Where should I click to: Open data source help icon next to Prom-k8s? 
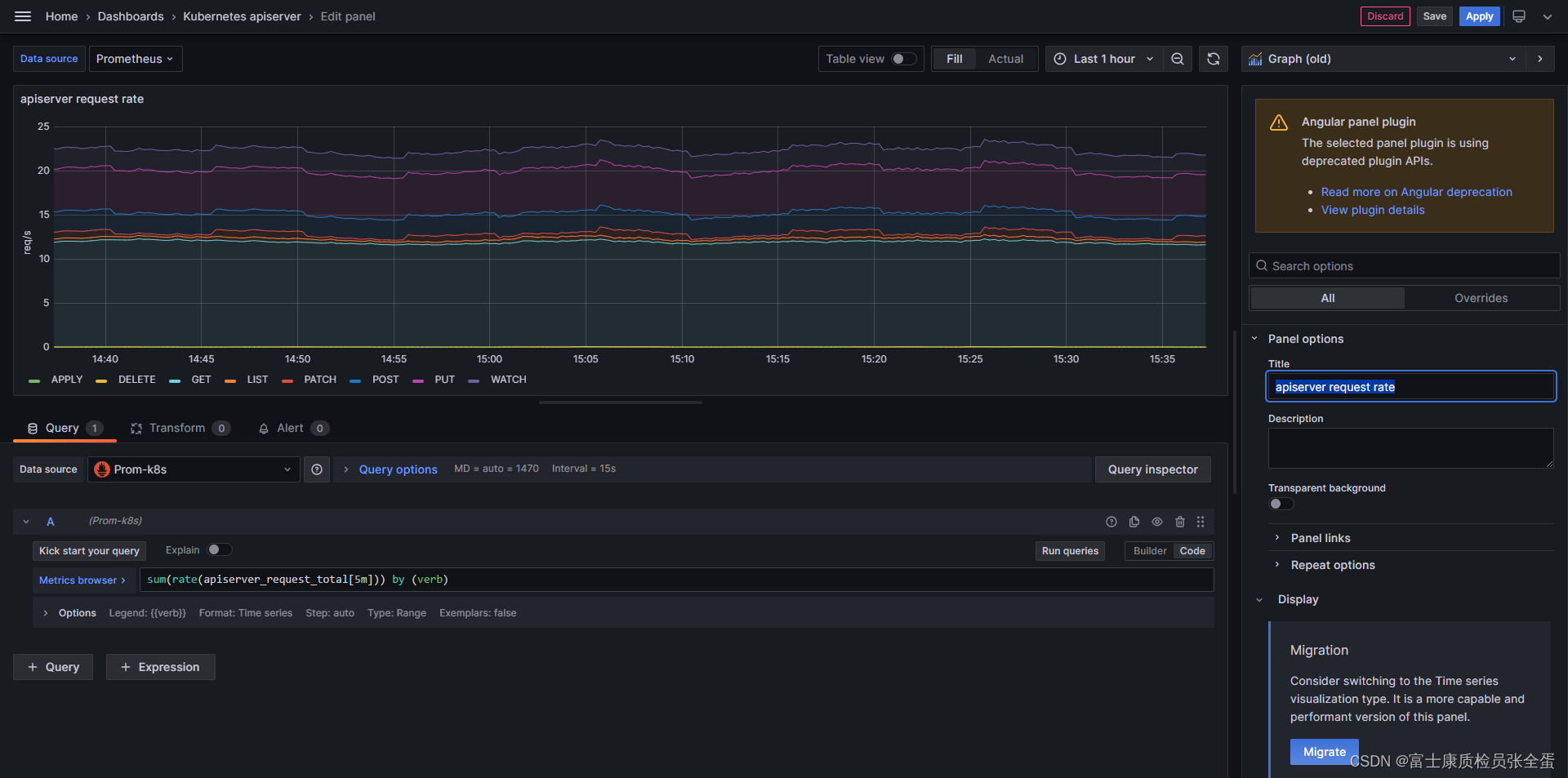[x=317, y=469]
